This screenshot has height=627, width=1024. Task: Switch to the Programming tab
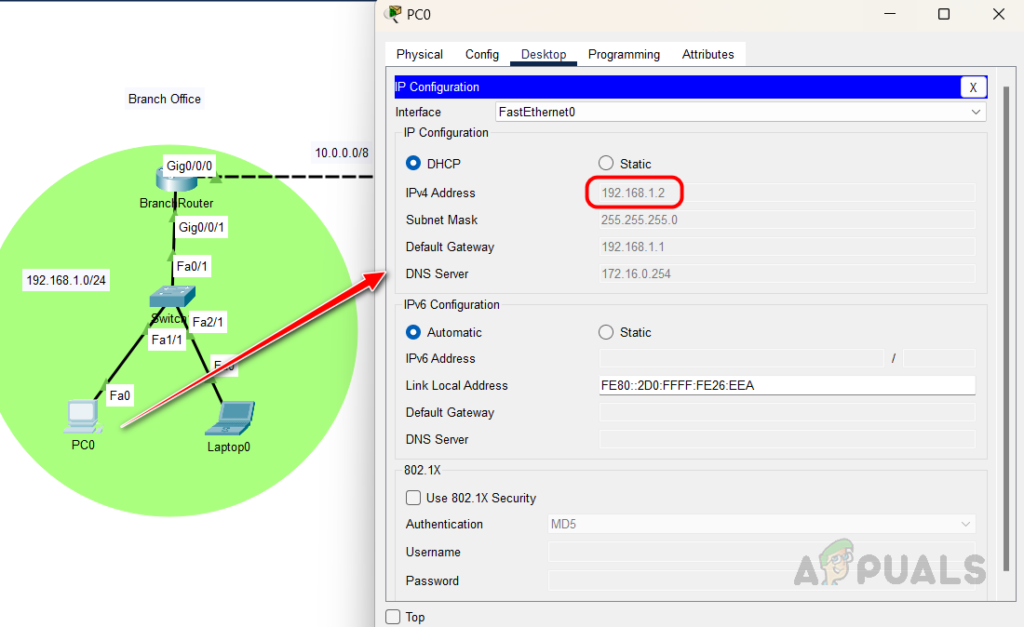(623, 54)
